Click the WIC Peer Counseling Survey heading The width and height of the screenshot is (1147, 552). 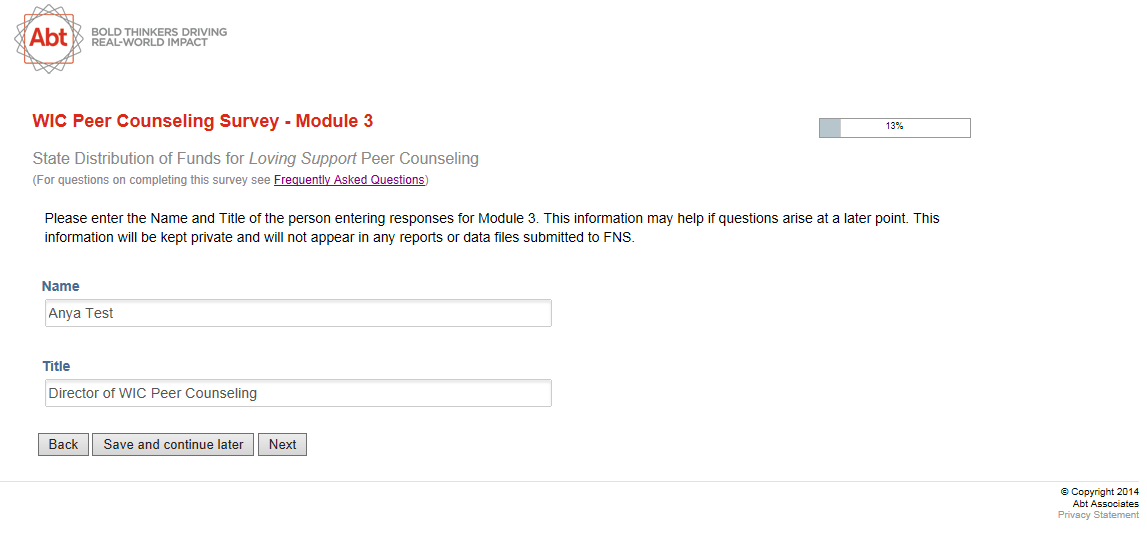click(203, 122)
